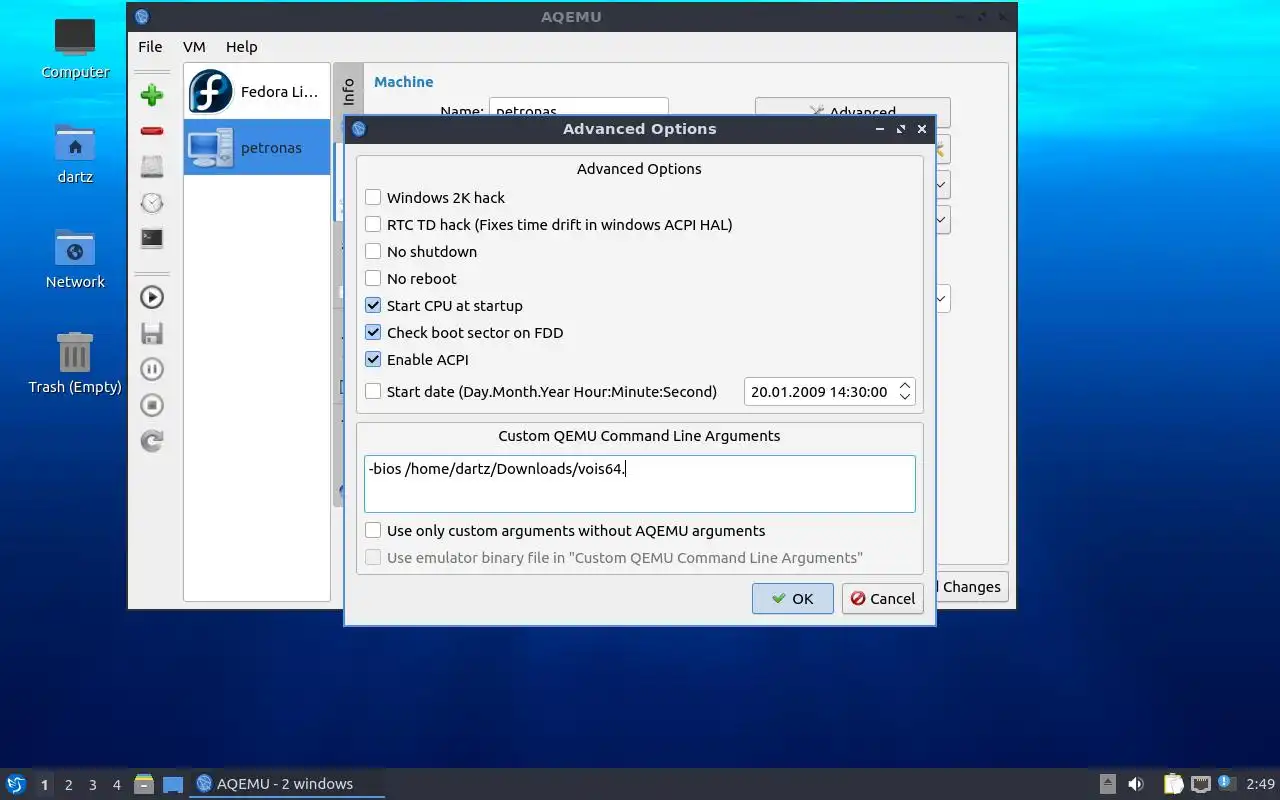This screenshot has height=800, width=1280.
Task: Click the start date and time field
Action: 829,391
